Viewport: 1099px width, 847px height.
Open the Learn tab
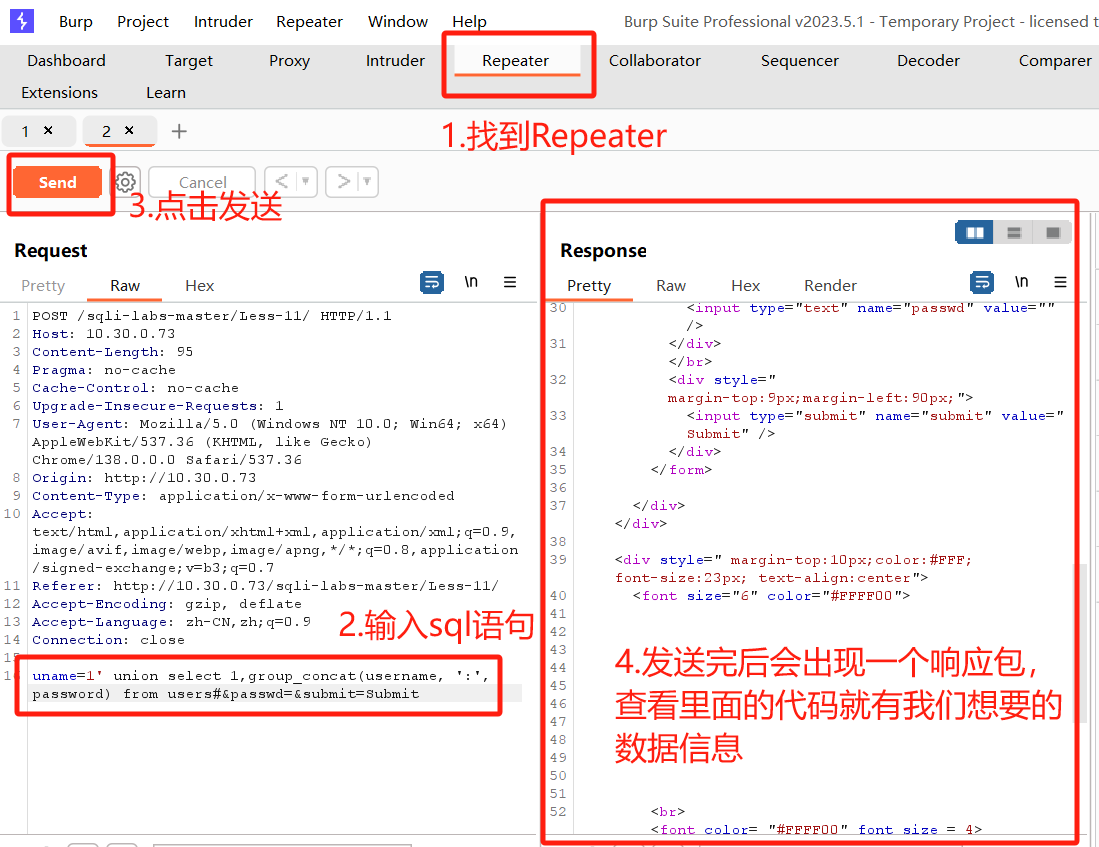(166, 93)
